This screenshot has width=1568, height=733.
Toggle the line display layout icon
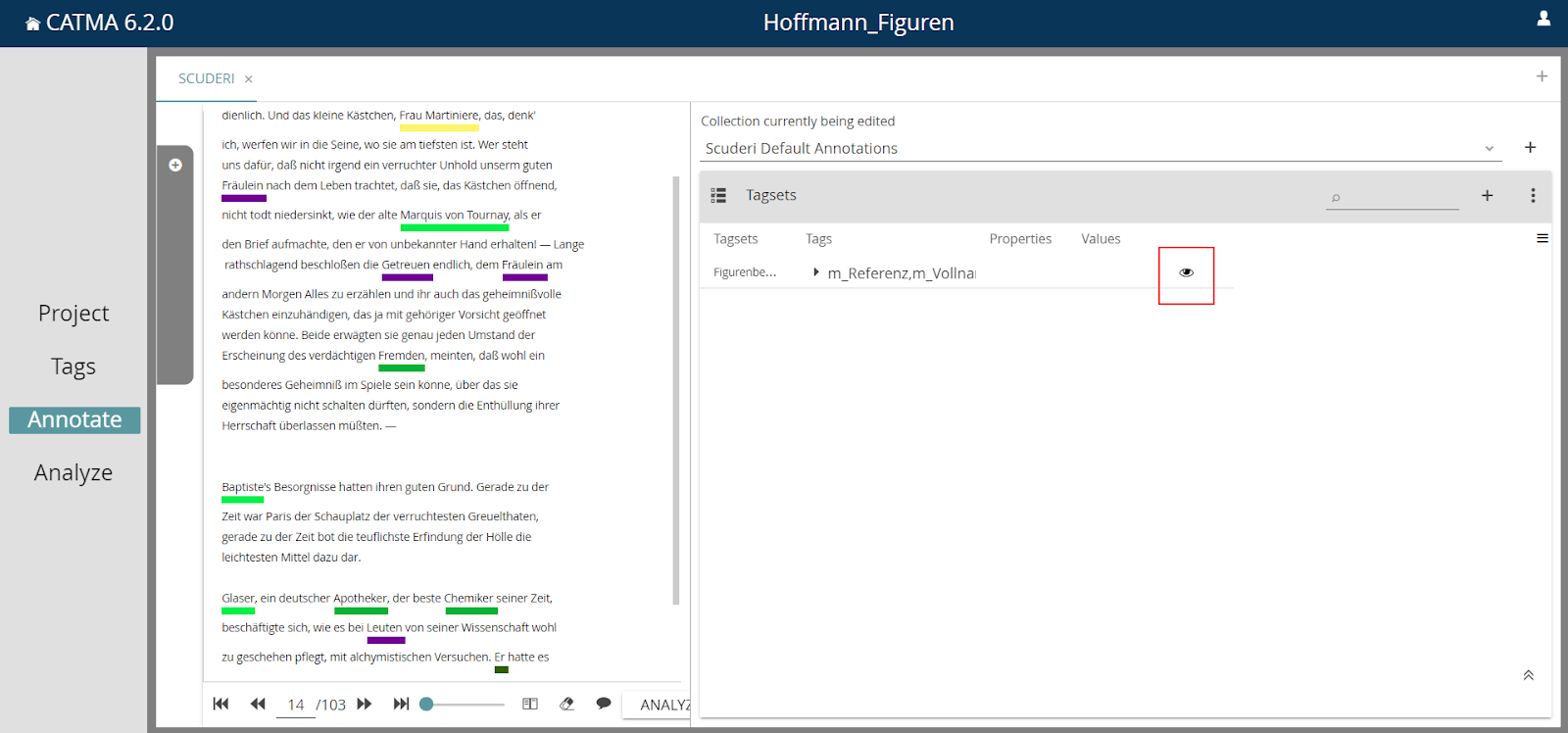[x=530, y=704]
